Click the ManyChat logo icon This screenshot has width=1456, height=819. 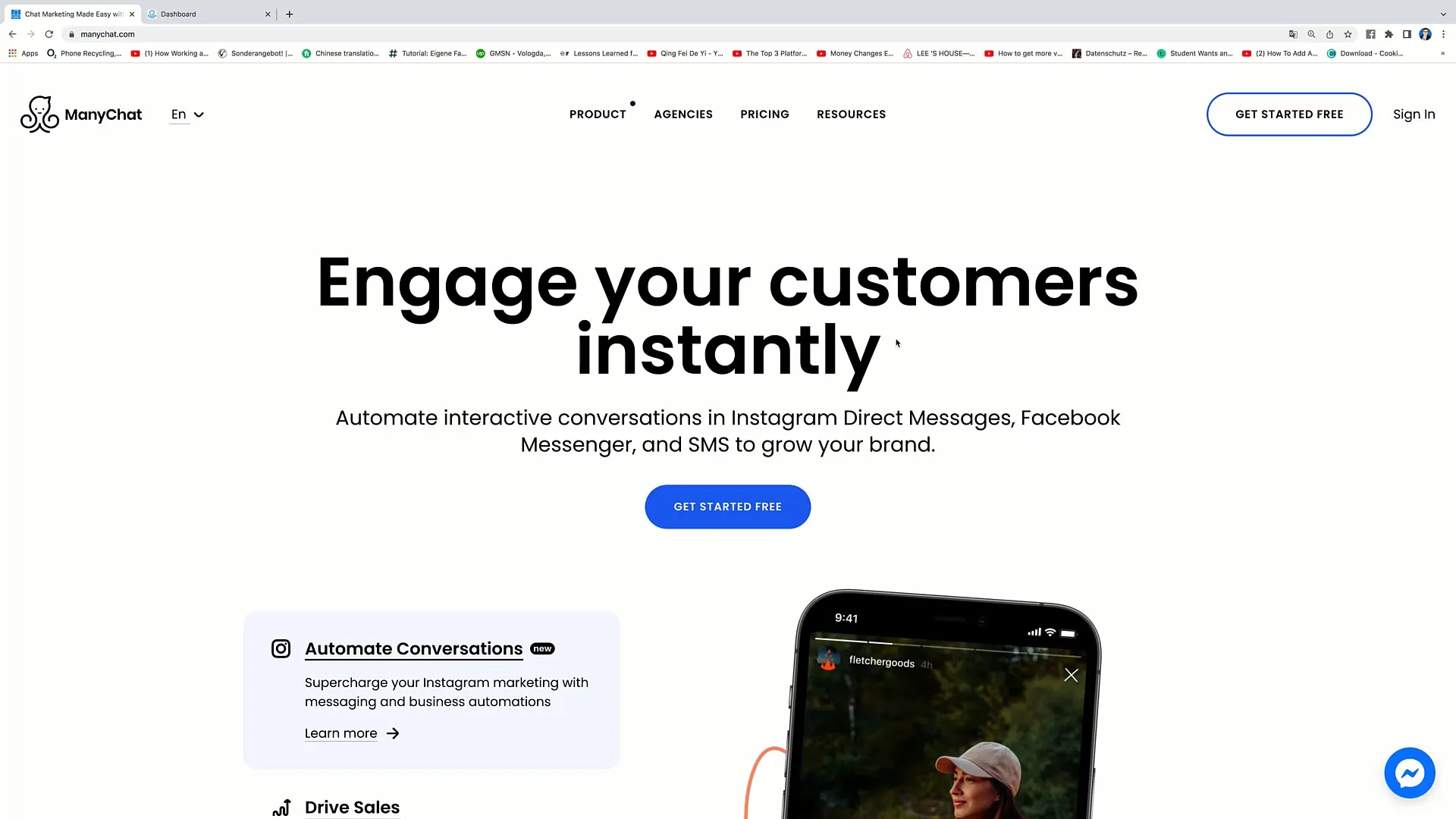click(38, 114)
